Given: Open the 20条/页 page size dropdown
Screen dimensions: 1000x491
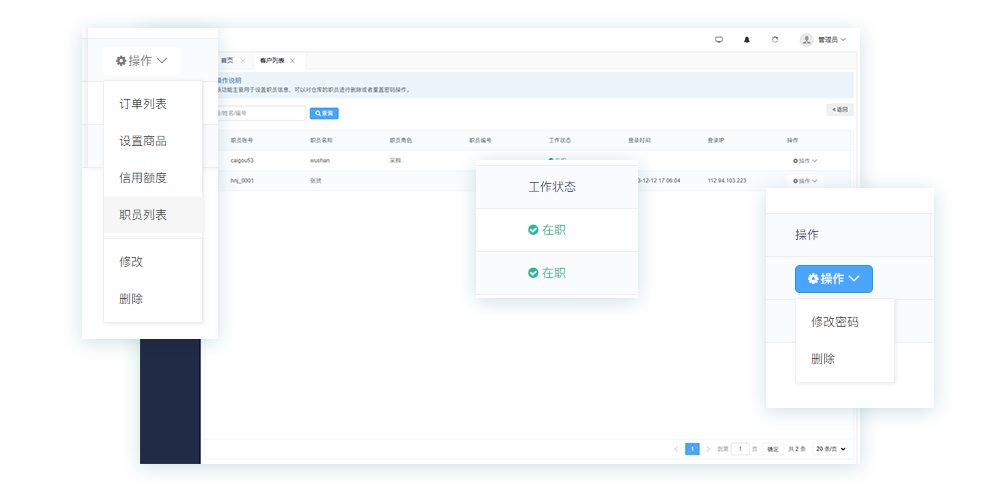Looking at the screenshot, I should (x=830, y=449).
